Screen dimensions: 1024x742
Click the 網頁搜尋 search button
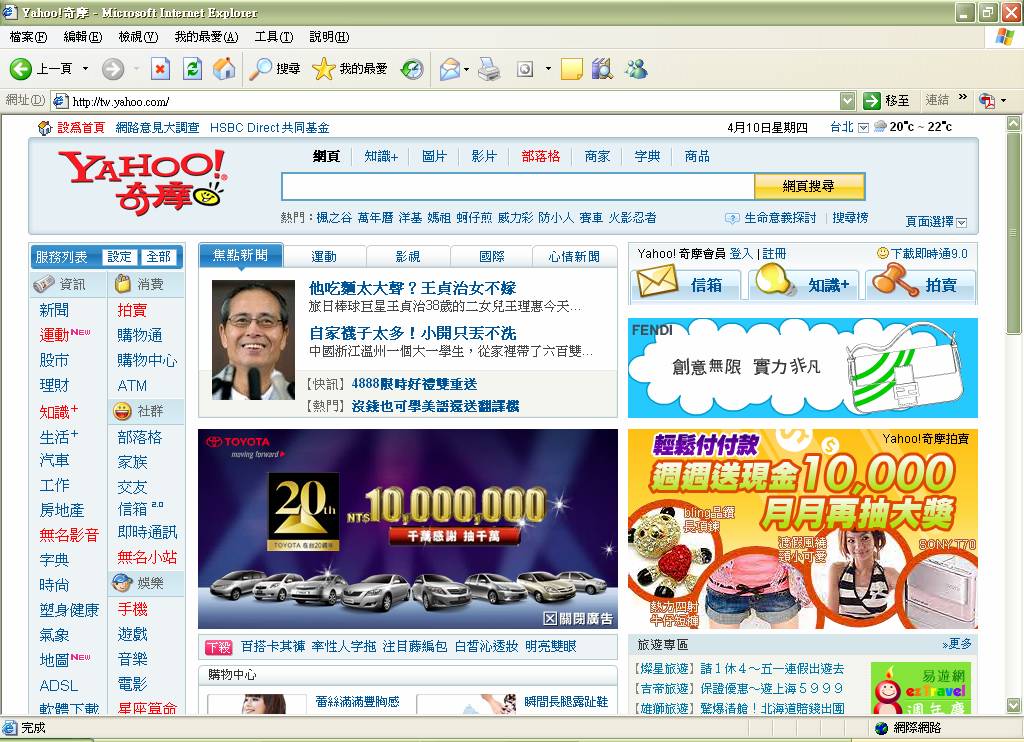click(x=809, y=186)
